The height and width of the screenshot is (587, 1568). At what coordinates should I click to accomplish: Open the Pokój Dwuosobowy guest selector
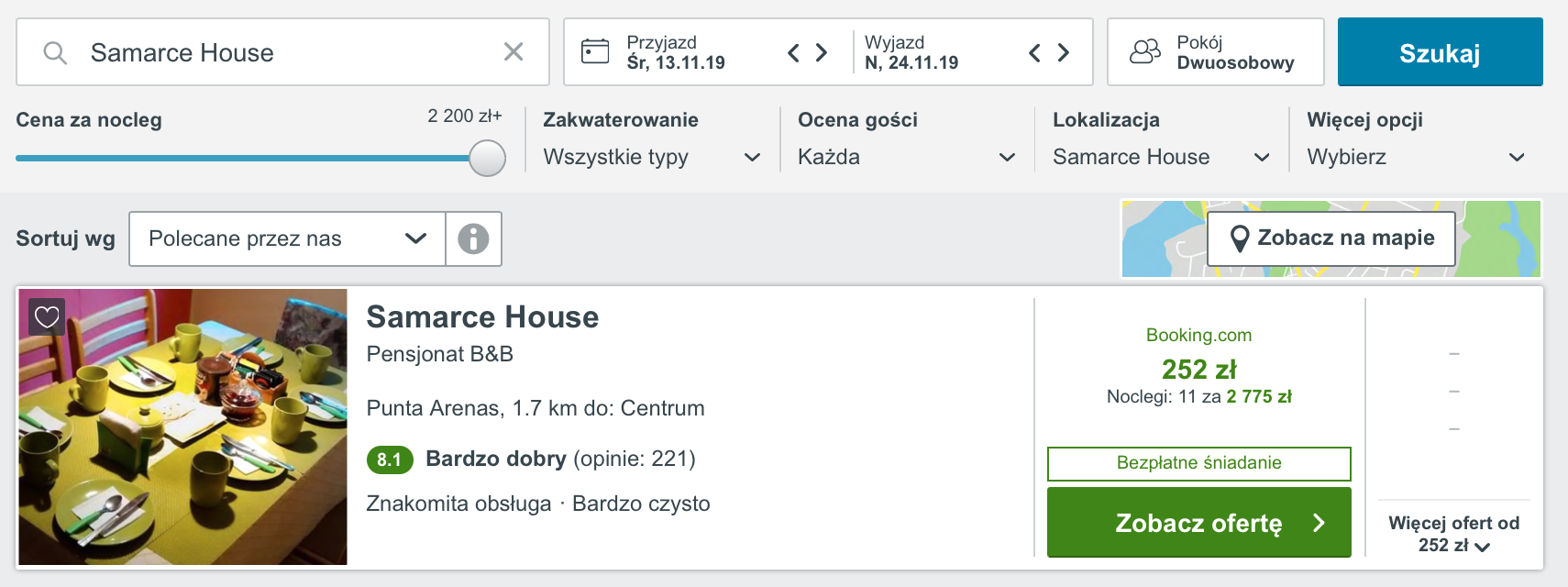[1216, 52]
